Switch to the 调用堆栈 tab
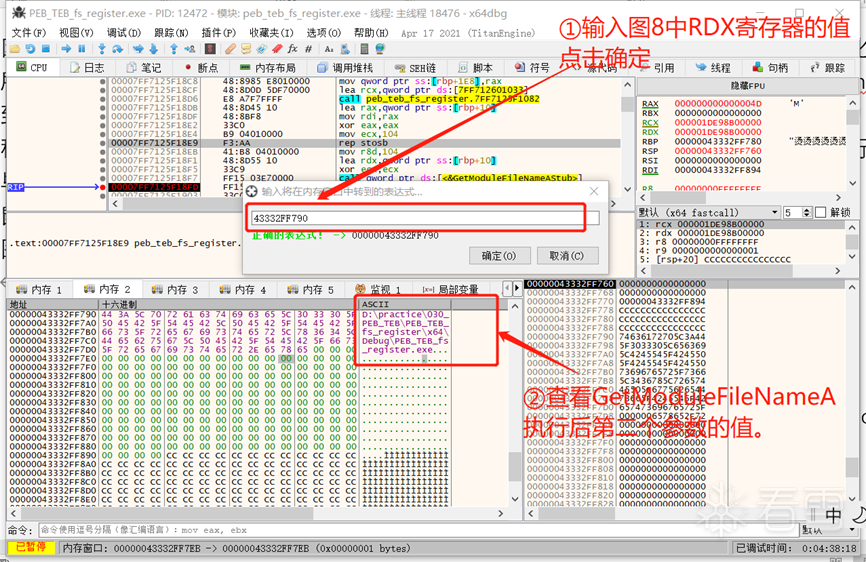Image resolution: width=866 pixels, height=562 pixels. (345, 67)
